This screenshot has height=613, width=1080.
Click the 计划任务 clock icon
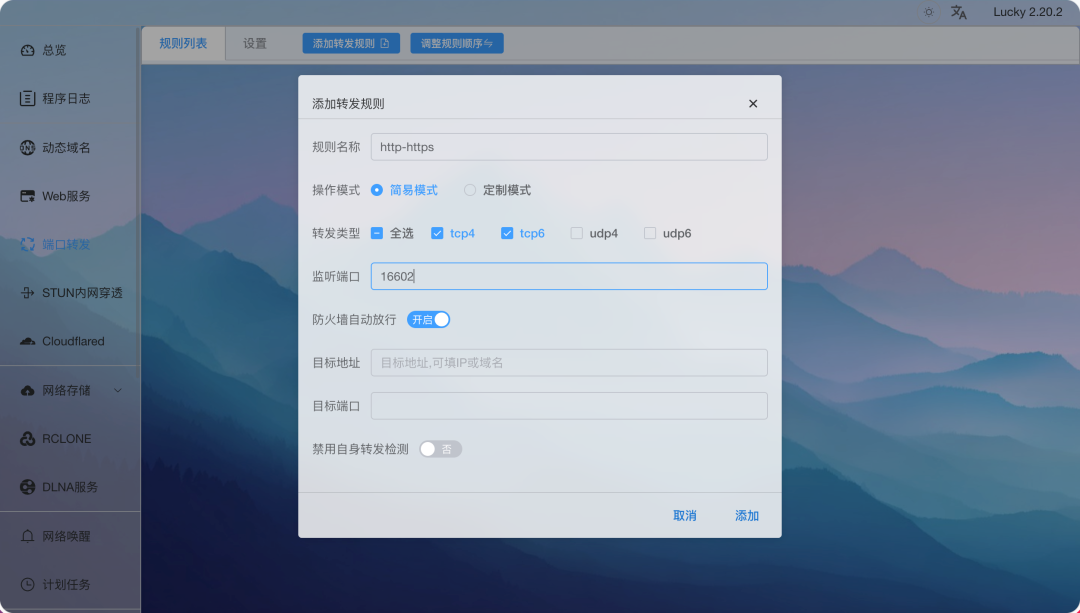click(28, 584)
